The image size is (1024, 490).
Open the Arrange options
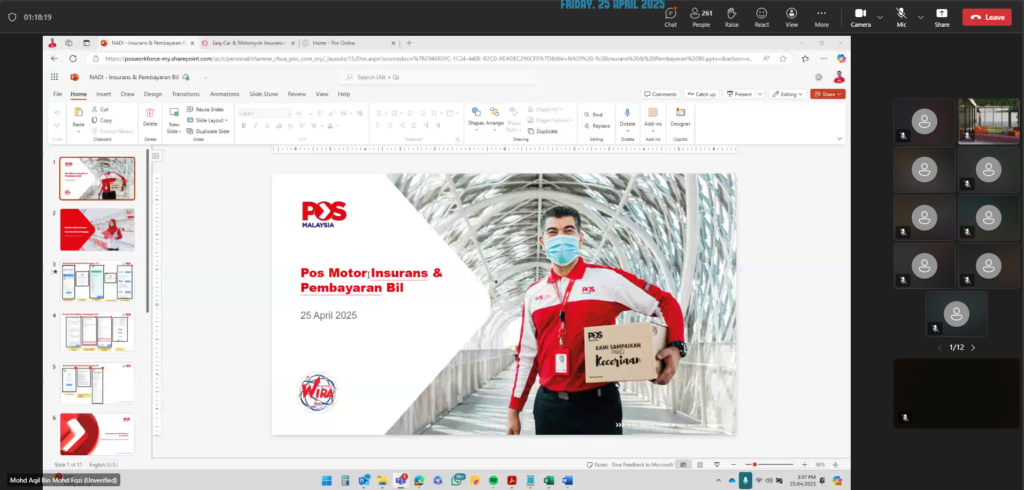494,117
